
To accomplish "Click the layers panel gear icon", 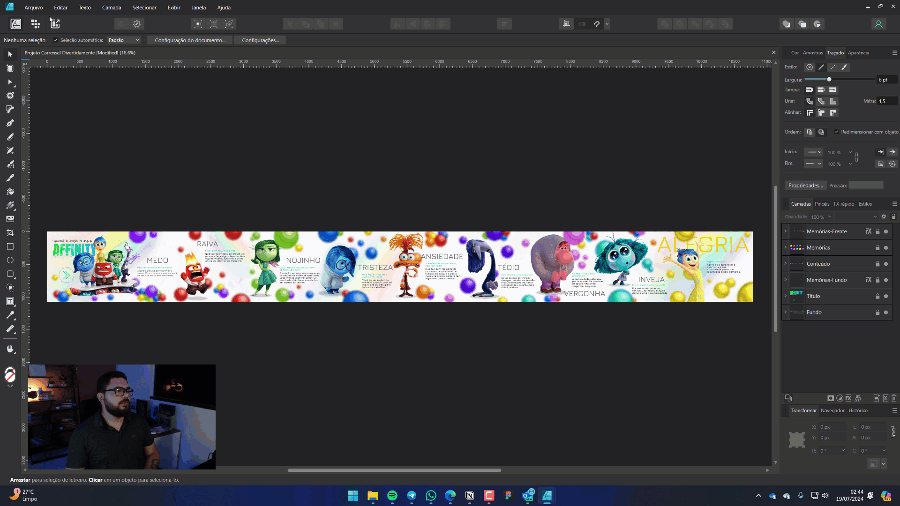I will [x=884, y=217].
